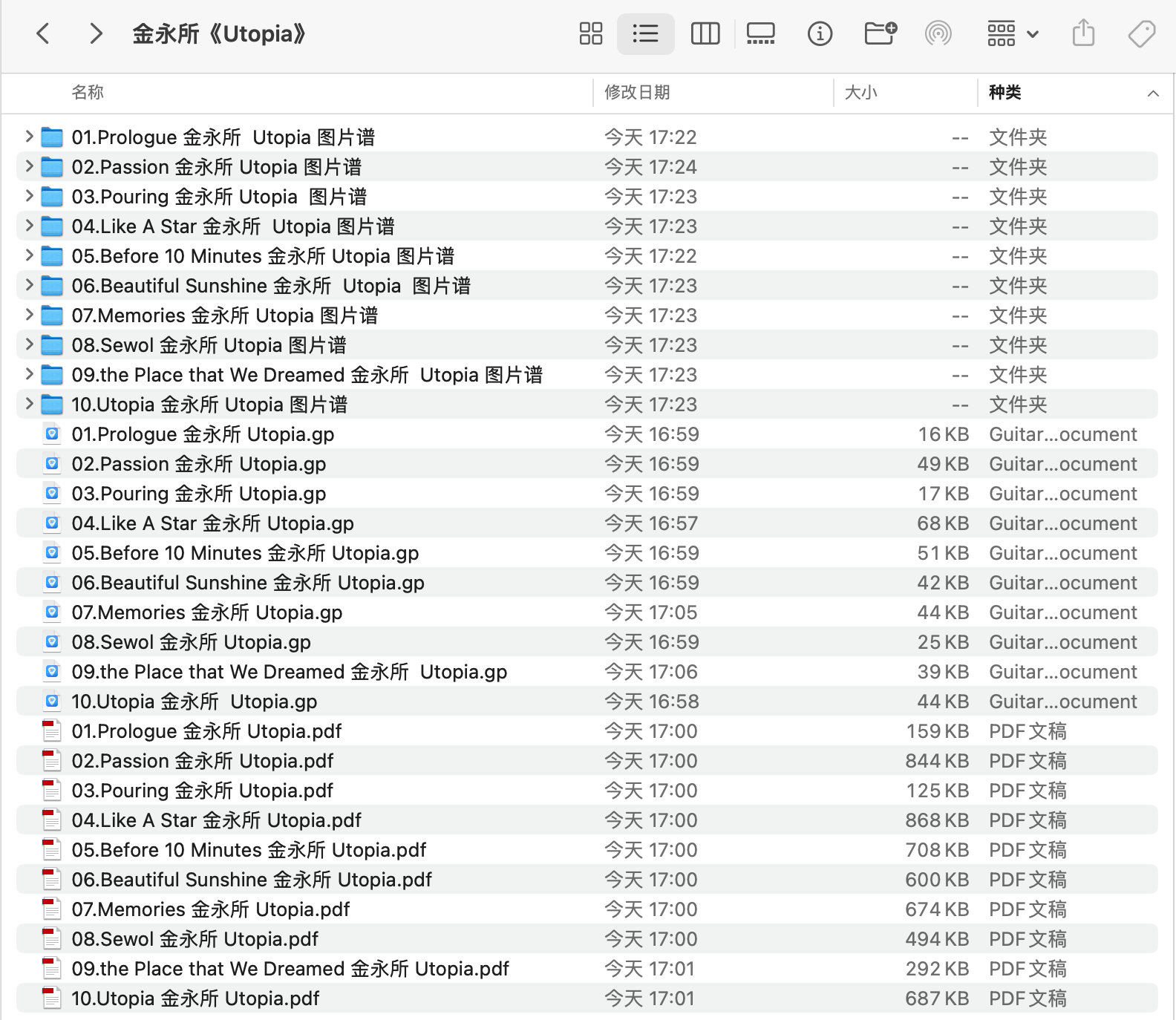The width and height of the screenshot is (1176, 1020).
Task: Select file 07.Memories 金永所 Utopia.pdf
Action: point(211,909)
